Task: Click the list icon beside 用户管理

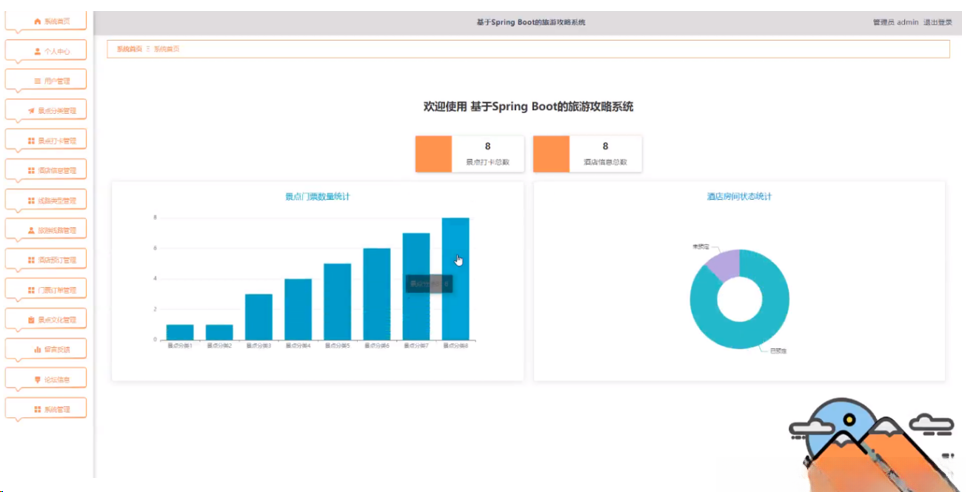Action: (x=37, y=81)
